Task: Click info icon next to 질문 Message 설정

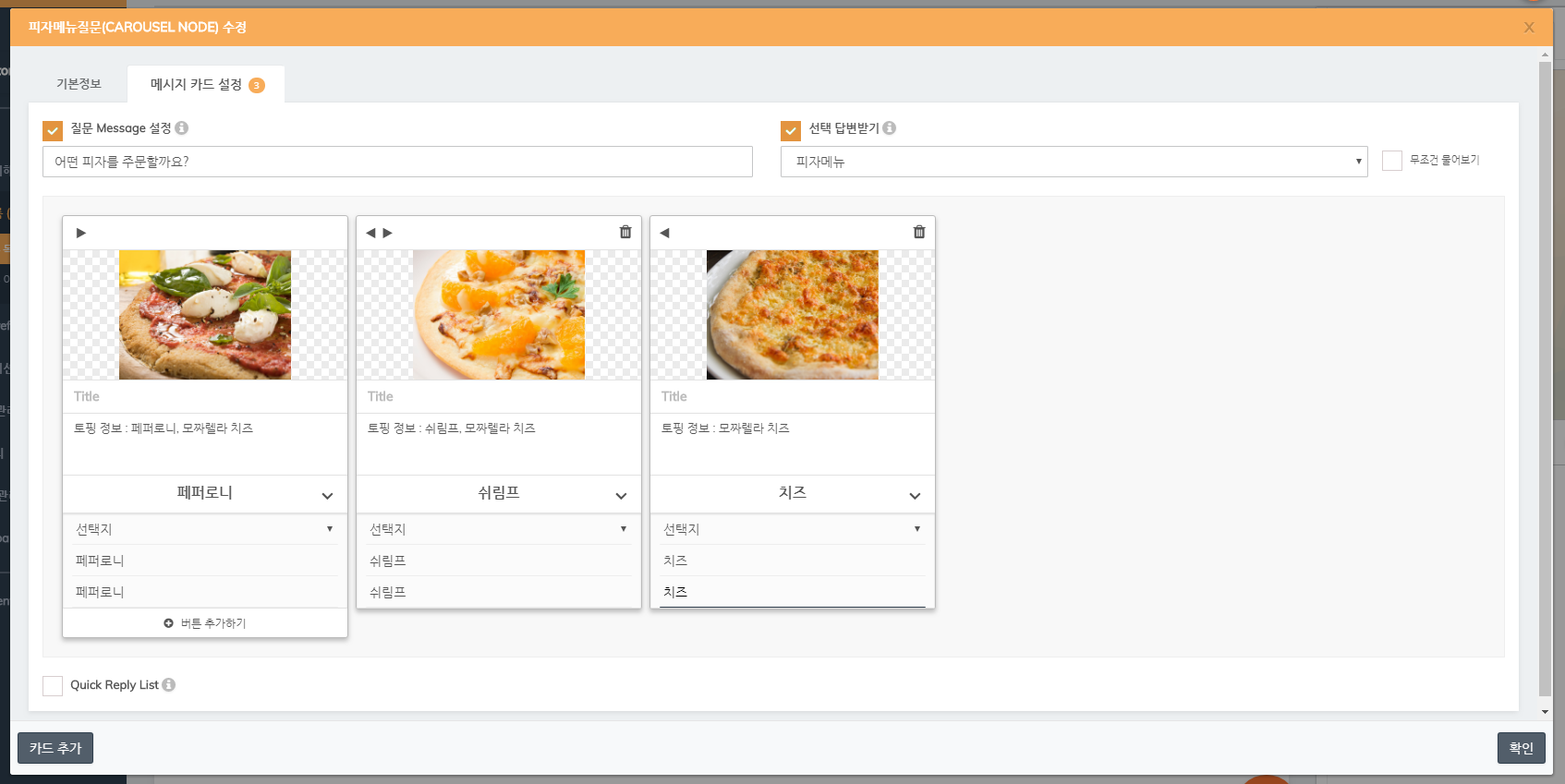Action: point(182,127)
